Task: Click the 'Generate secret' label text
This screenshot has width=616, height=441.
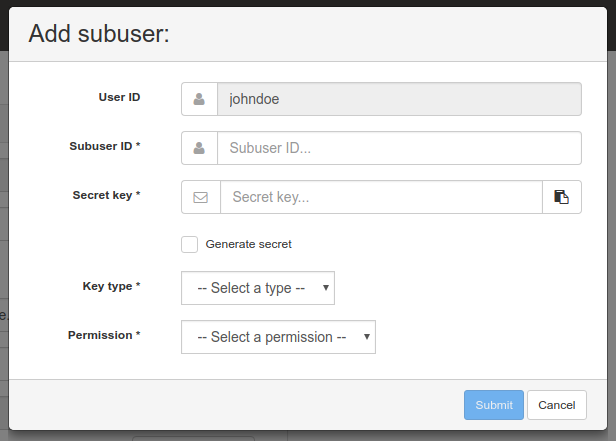Action: [x=248, y=244]
